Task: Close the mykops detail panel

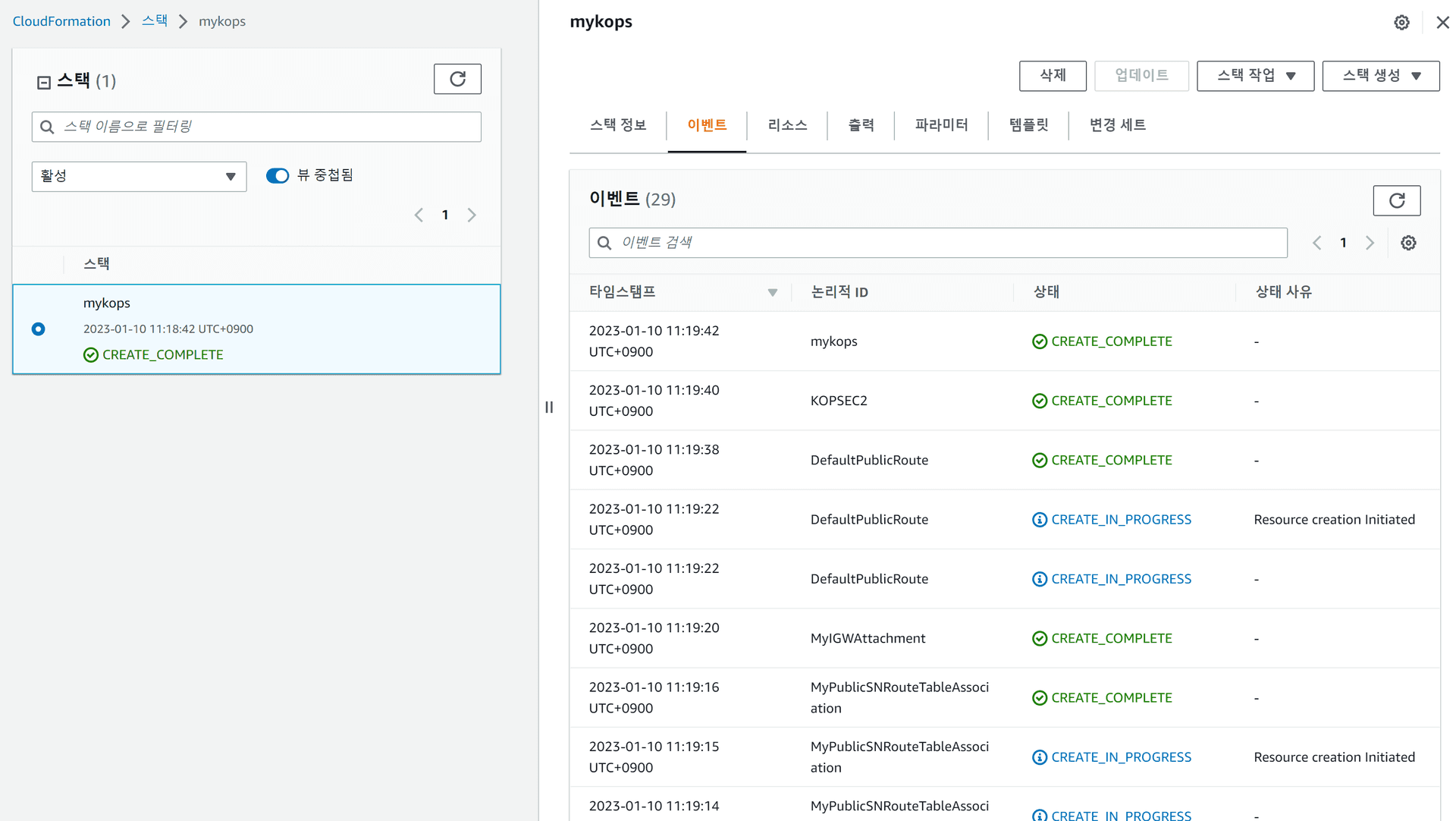Action: (x=1442, y=23)
